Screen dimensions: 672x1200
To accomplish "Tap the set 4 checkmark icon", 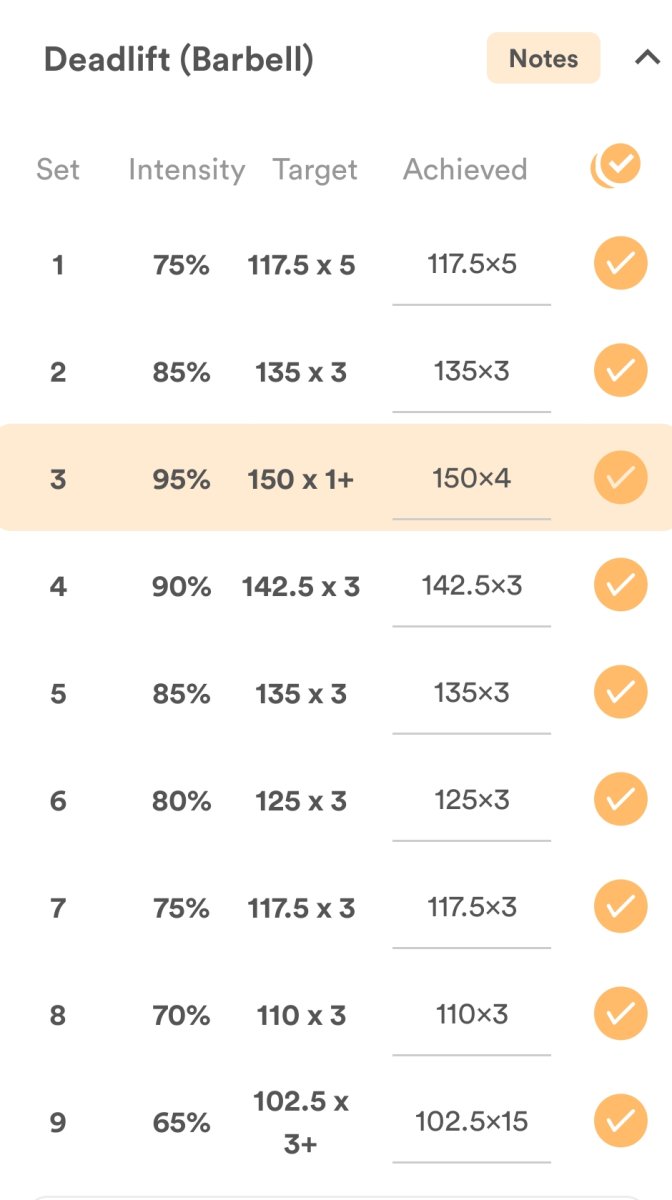I will pos(620,585).
